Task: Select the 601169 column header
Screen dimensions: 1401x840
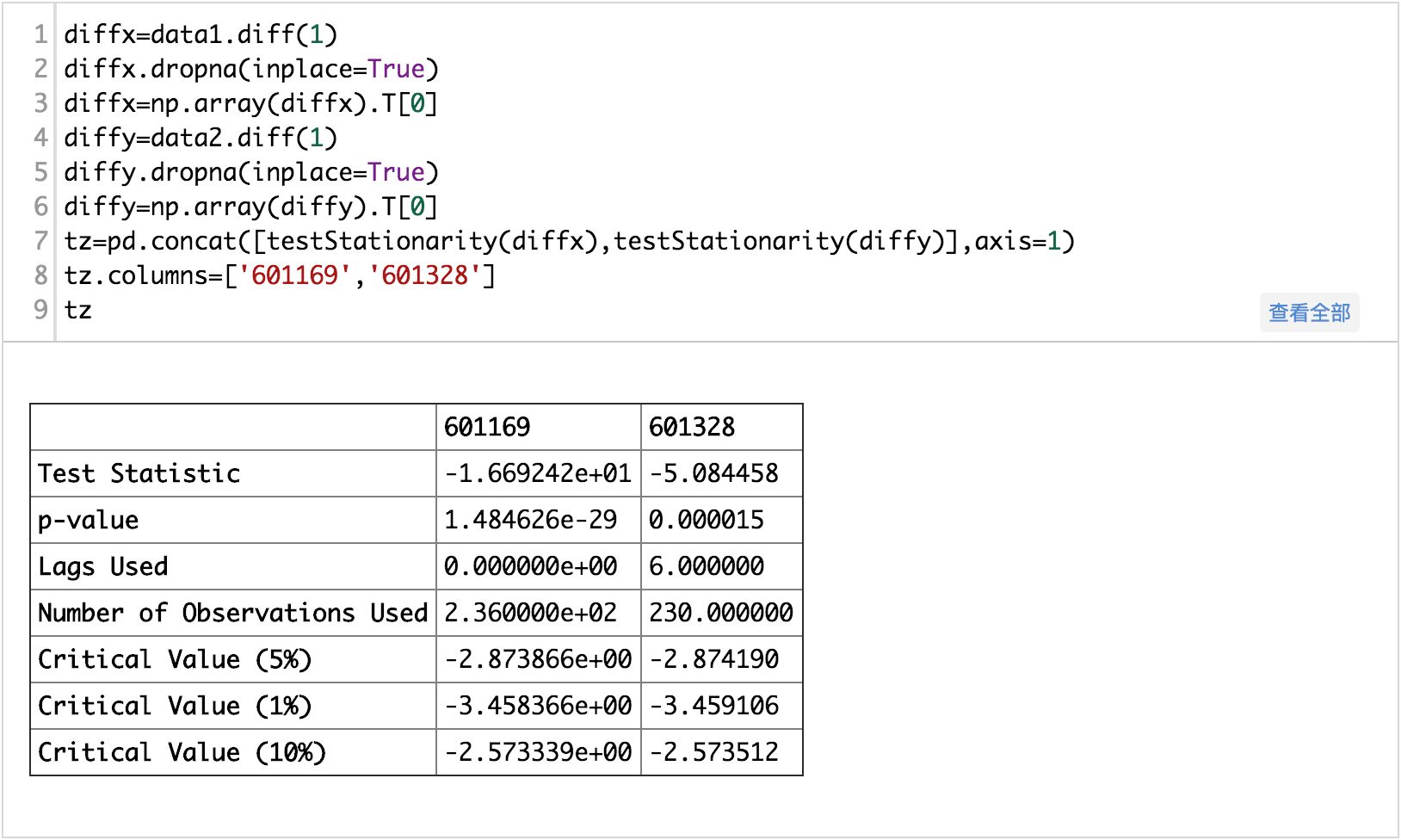Action: pyautogui.click(x=487, y=427)
